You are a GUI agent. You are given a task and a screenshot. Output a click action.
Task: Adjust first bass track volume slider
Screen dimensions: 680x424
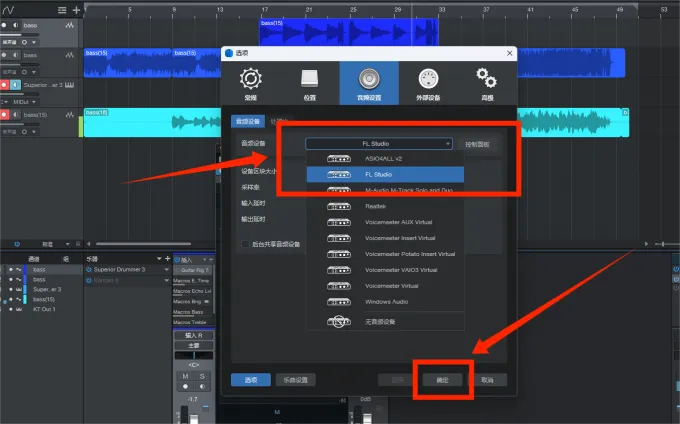20,35
